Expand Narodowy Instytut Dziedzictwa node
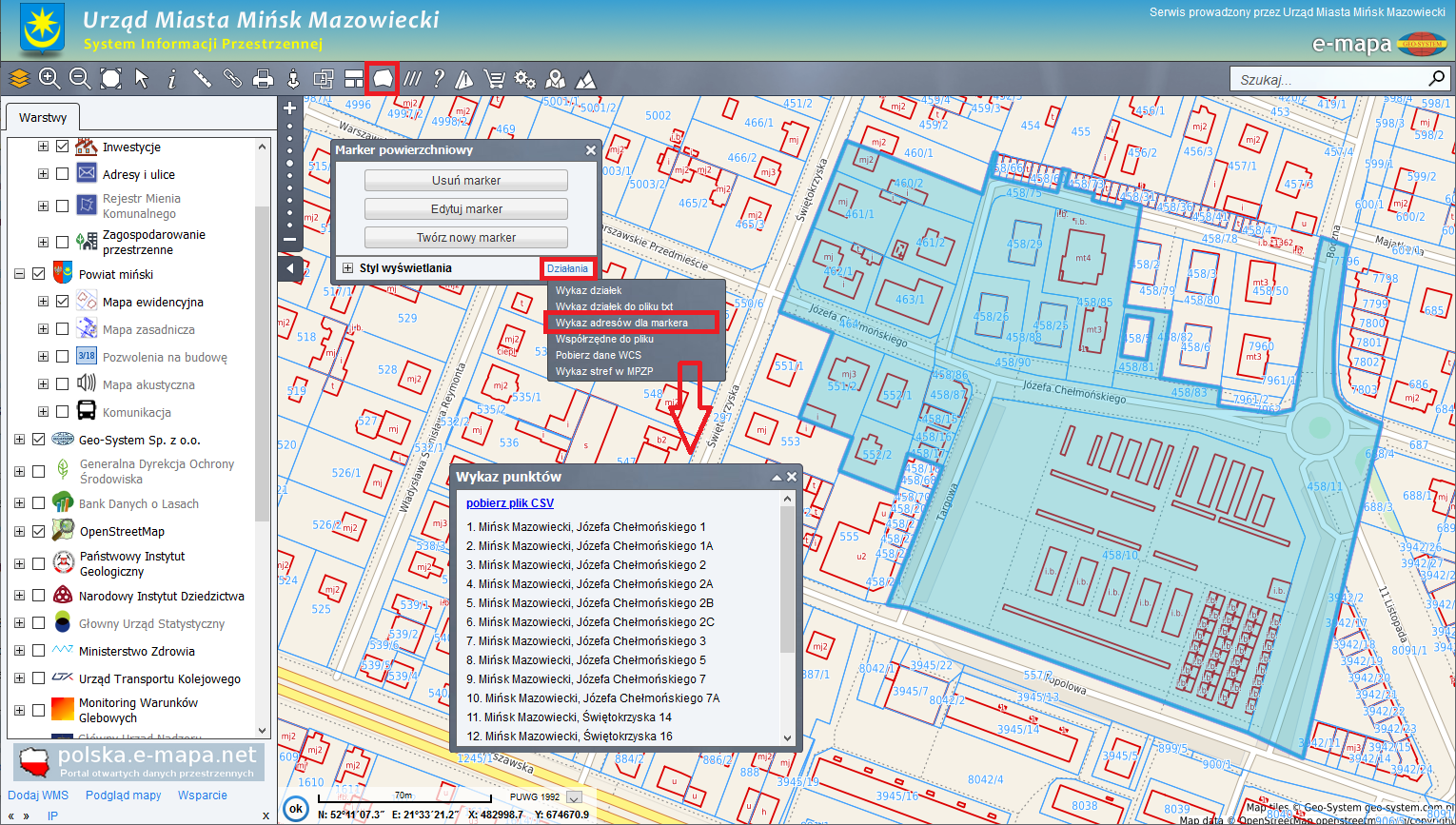This screenshot has height=825, width=1456. coord(19,596)
